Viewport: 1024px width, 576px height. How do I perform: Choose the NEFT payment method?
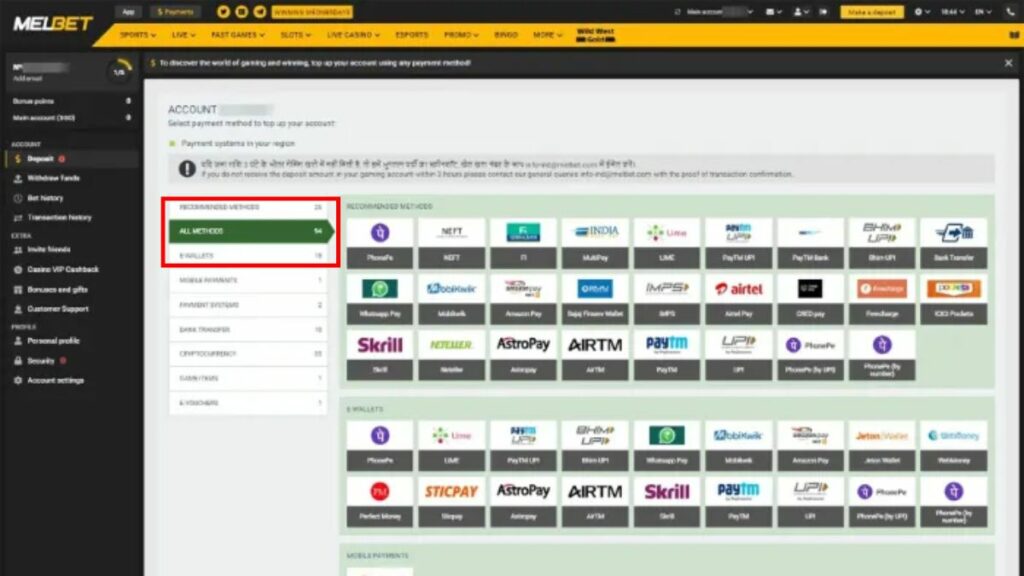(451, 243)
